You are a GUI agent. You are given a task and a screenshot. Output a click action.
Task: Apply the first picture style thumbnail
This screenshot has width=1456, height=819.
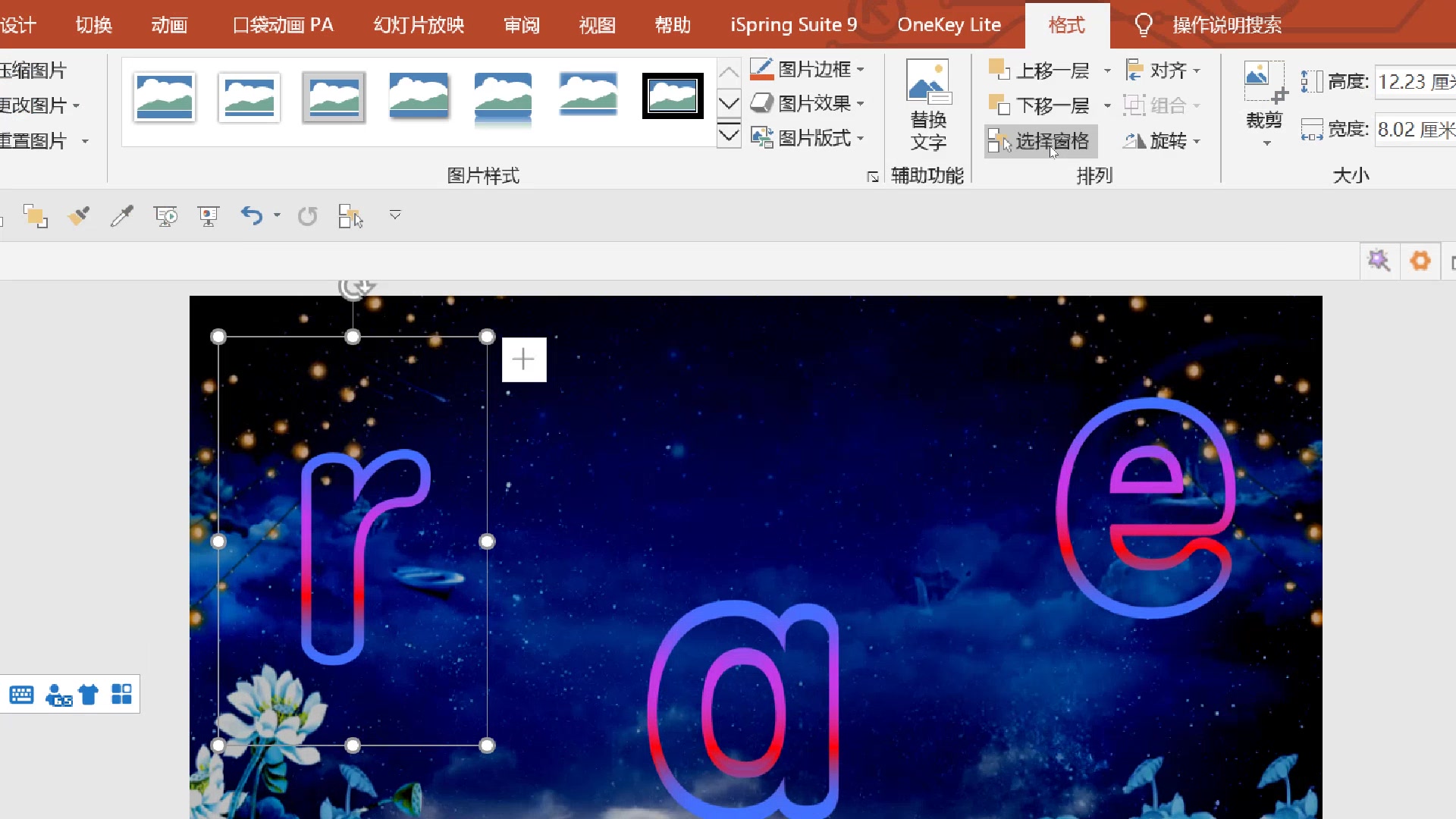165,97
